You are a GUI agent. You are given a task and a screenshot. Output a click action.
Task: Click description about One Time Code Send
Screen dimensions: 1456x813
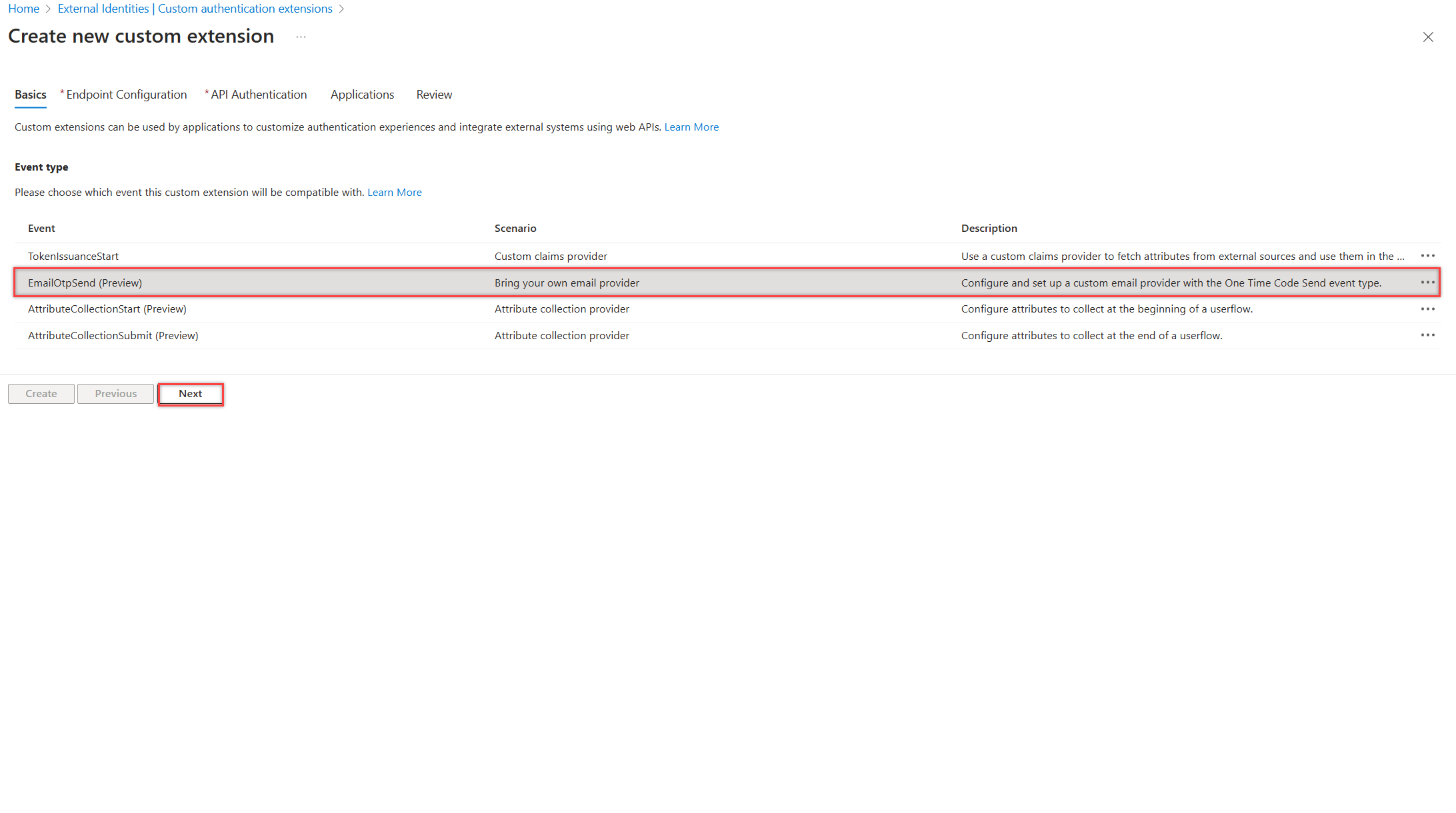[1171, 283]
